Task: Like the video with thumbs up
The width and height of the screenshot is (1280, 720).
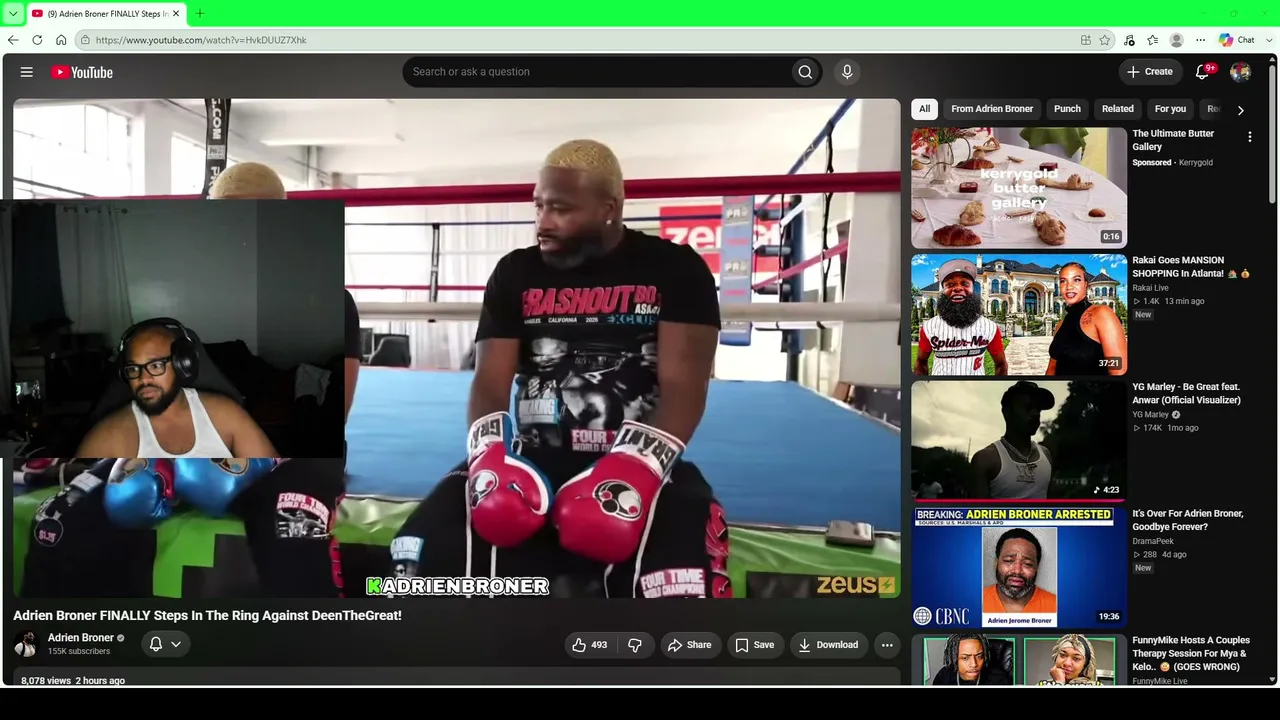Action: (x=590, y=645)
